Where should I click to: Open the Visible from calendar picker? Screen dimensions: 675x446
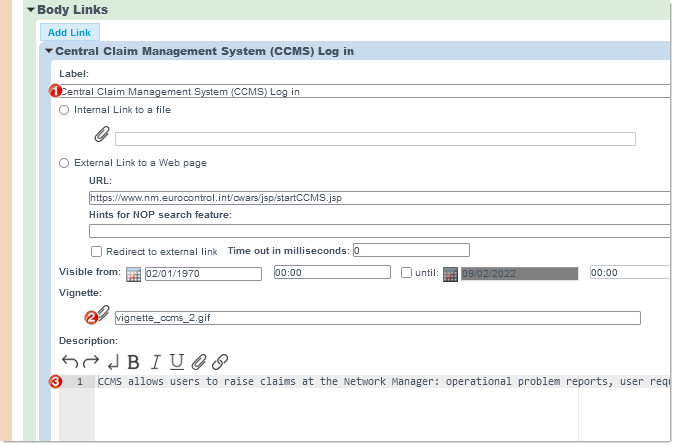(x=133, y=274)
